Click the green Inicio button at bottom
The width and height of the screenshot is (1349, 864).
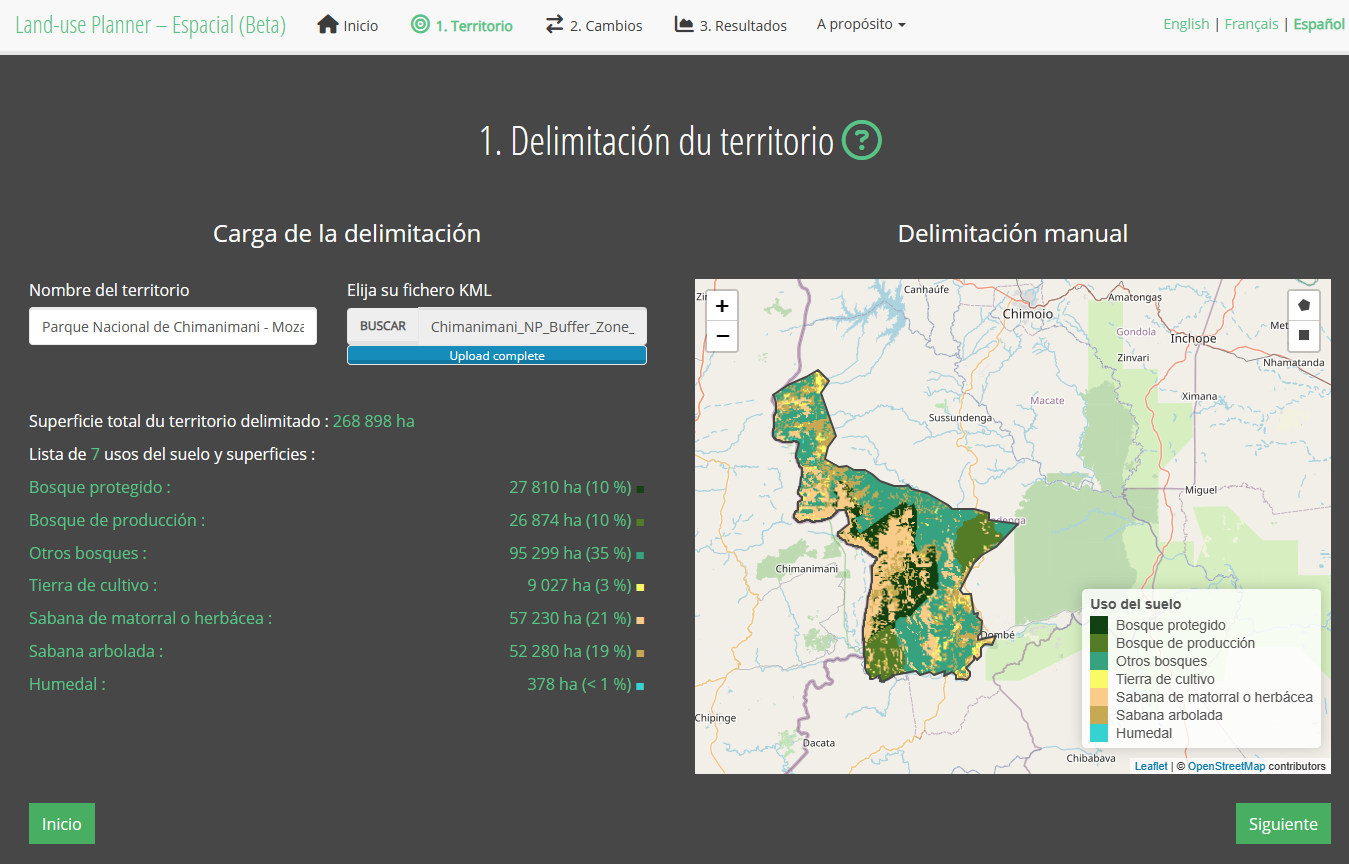(62, 824)
